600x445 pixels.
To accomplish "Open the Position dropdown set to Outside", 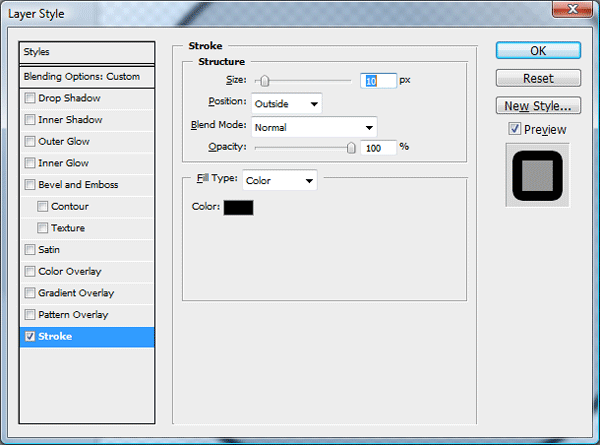I will (x=287, y=104).
